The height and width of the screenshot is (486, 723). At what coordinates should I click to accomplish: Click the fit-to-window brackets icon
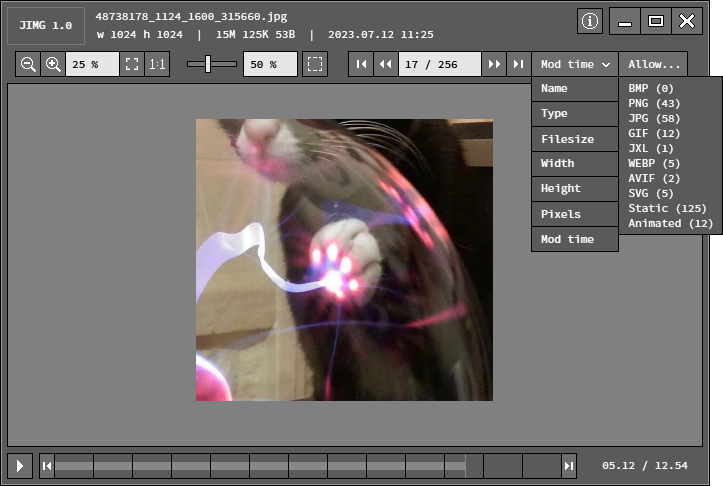(x=132, y=64)
